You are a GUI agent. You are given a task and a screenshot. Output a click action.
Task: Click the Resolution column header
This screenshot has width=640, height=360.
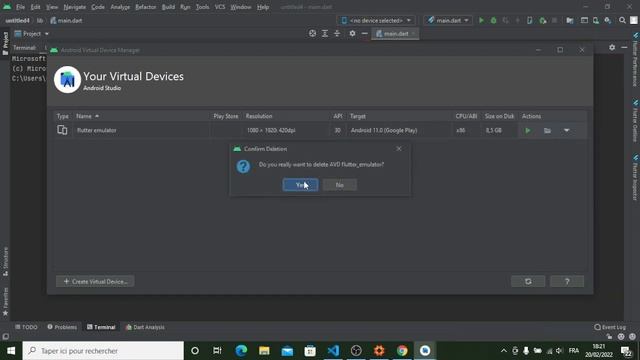point(259,116)
